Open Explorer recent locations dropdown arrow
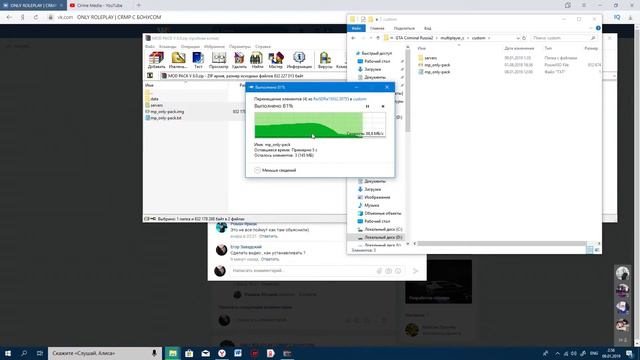 coord(371,38)
